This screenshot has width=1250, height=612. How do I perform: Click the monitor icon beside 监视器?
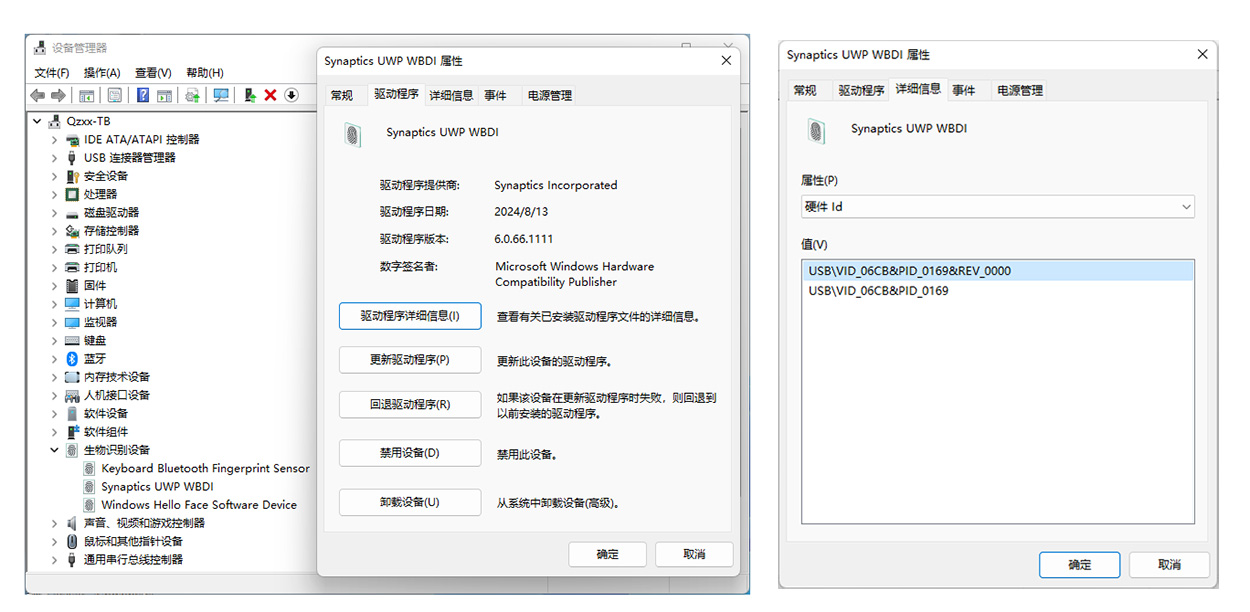pos(72,322)
